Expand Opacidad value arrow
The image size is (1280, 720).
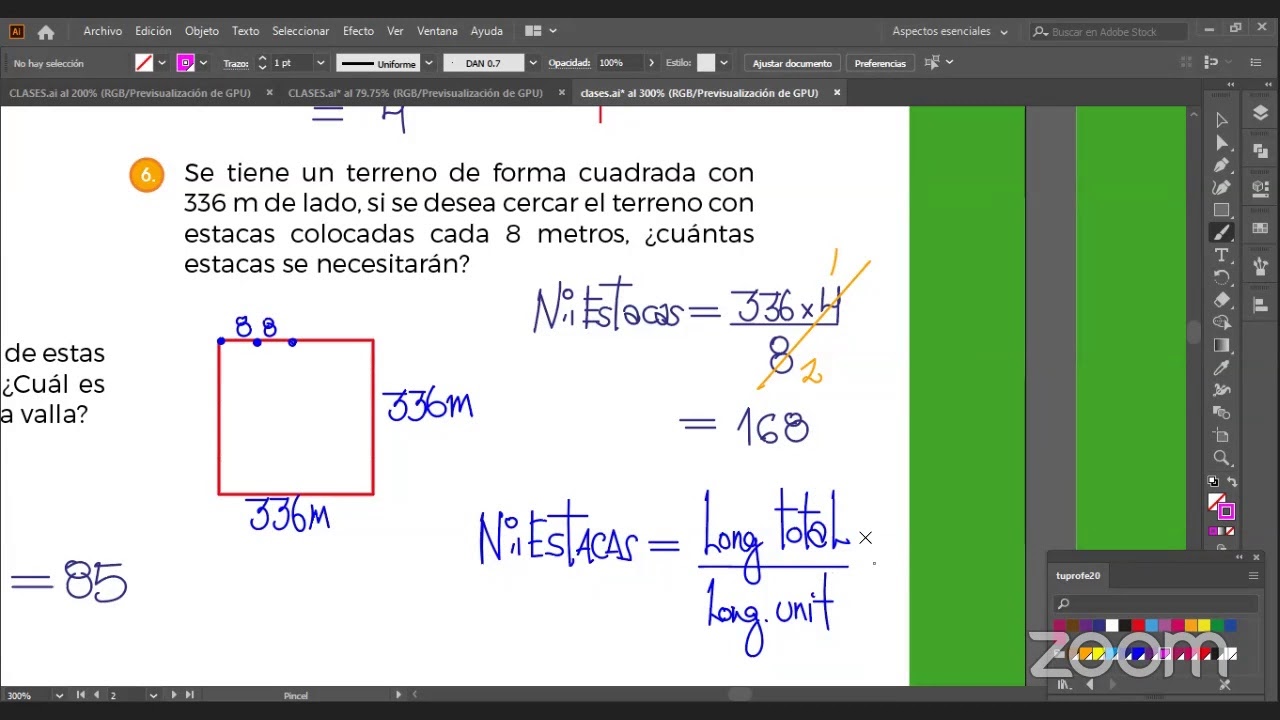[652, 63]
